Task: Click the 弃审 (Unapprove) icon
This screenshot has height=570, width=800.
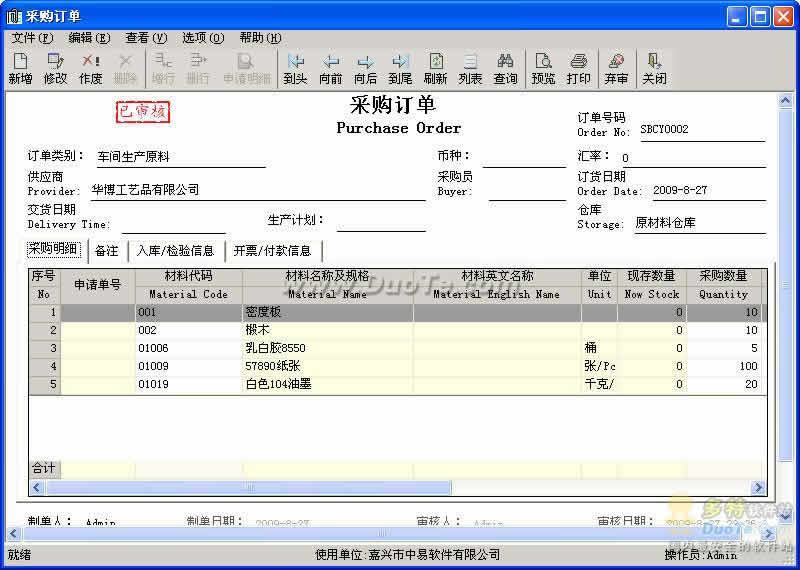Action: point(616,69)
